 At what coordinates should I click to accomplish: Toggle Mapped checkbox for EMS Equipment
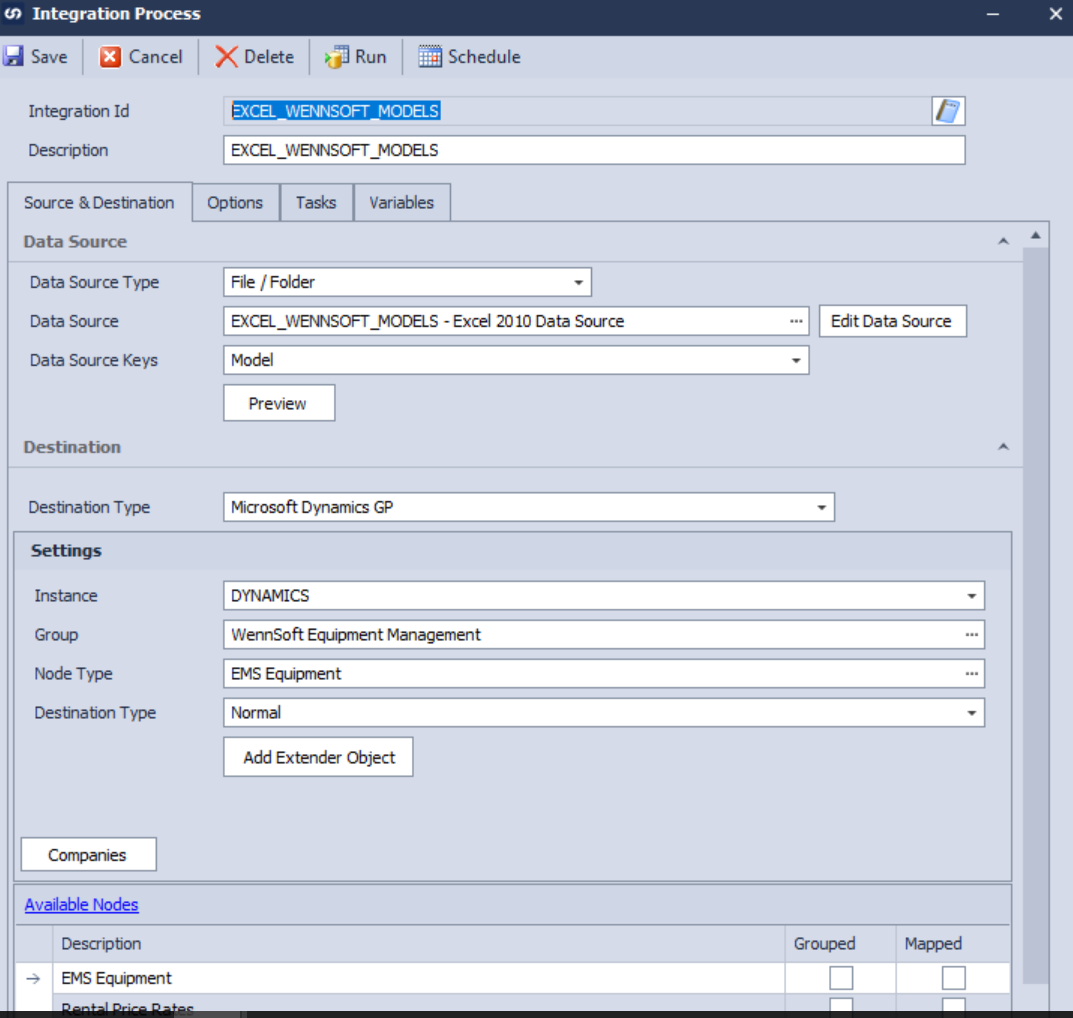(x=953, y=978)
